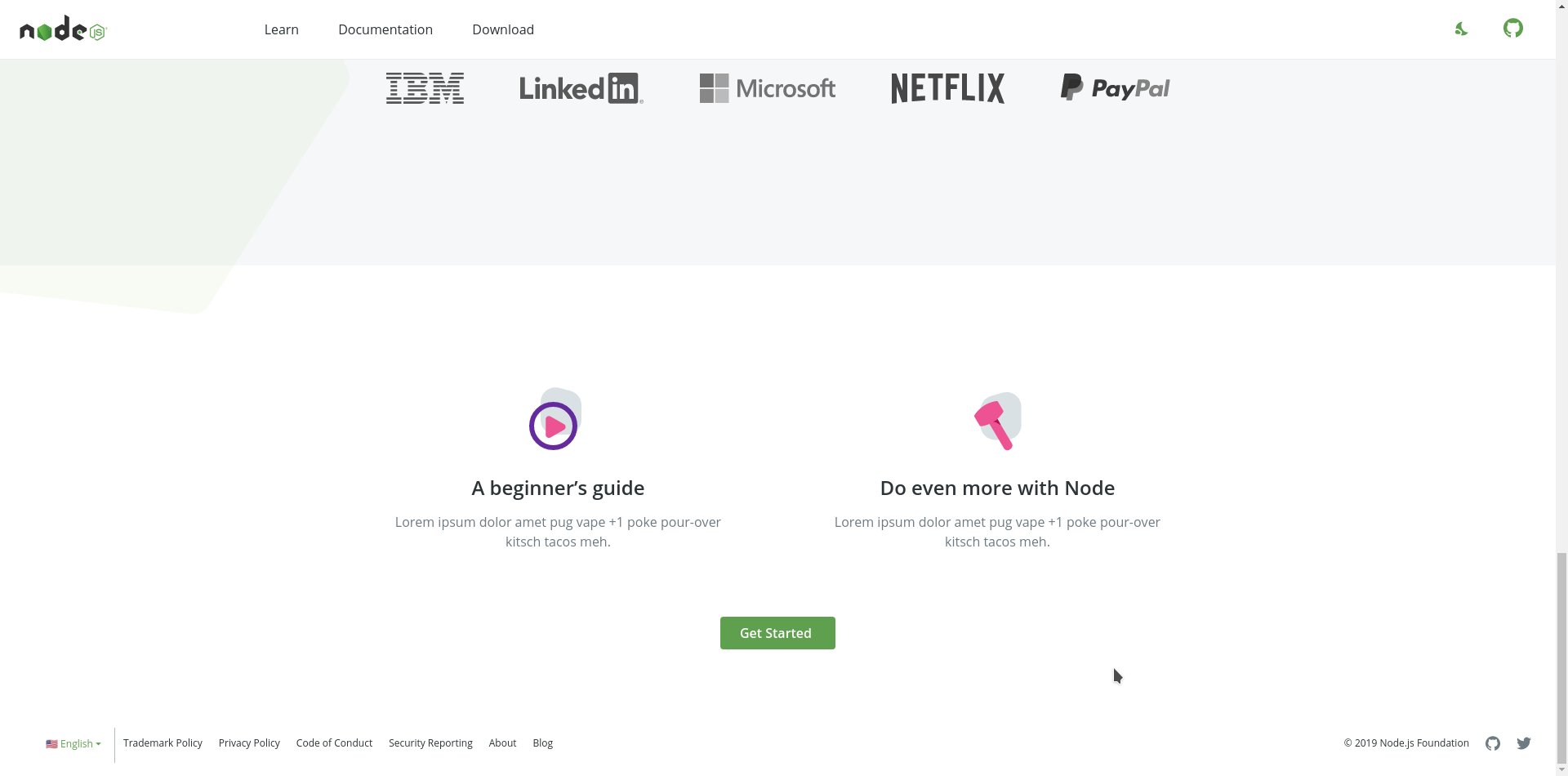Select the Download menu item

(x=502, y=29)
